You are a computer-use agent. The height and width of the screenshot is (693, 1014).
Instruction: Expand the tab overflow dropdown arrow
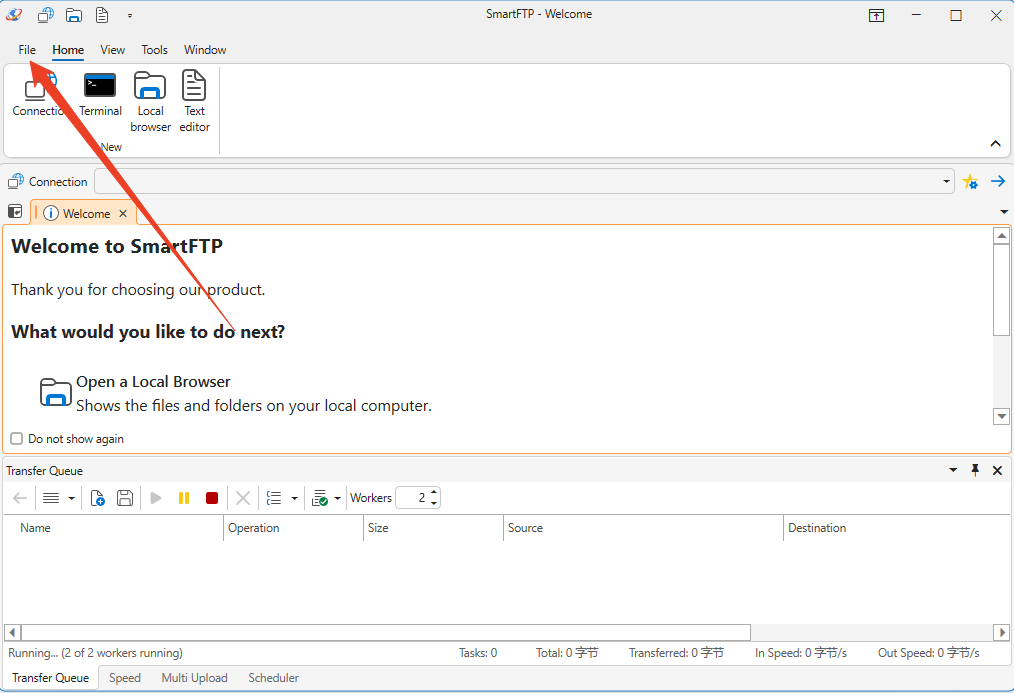(x=1004, y=211)
